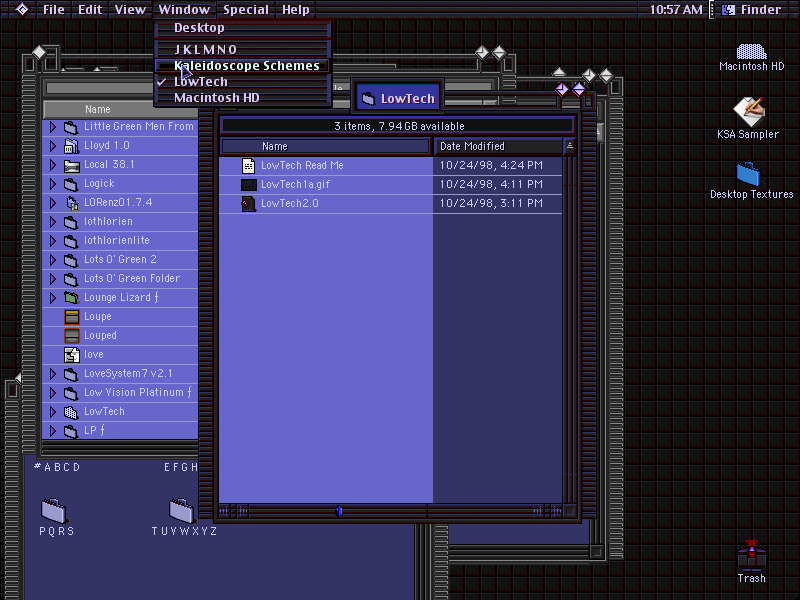Select the Louped scheme icon
Viewport: 800px width, 600px height.
tap(72, 336)
